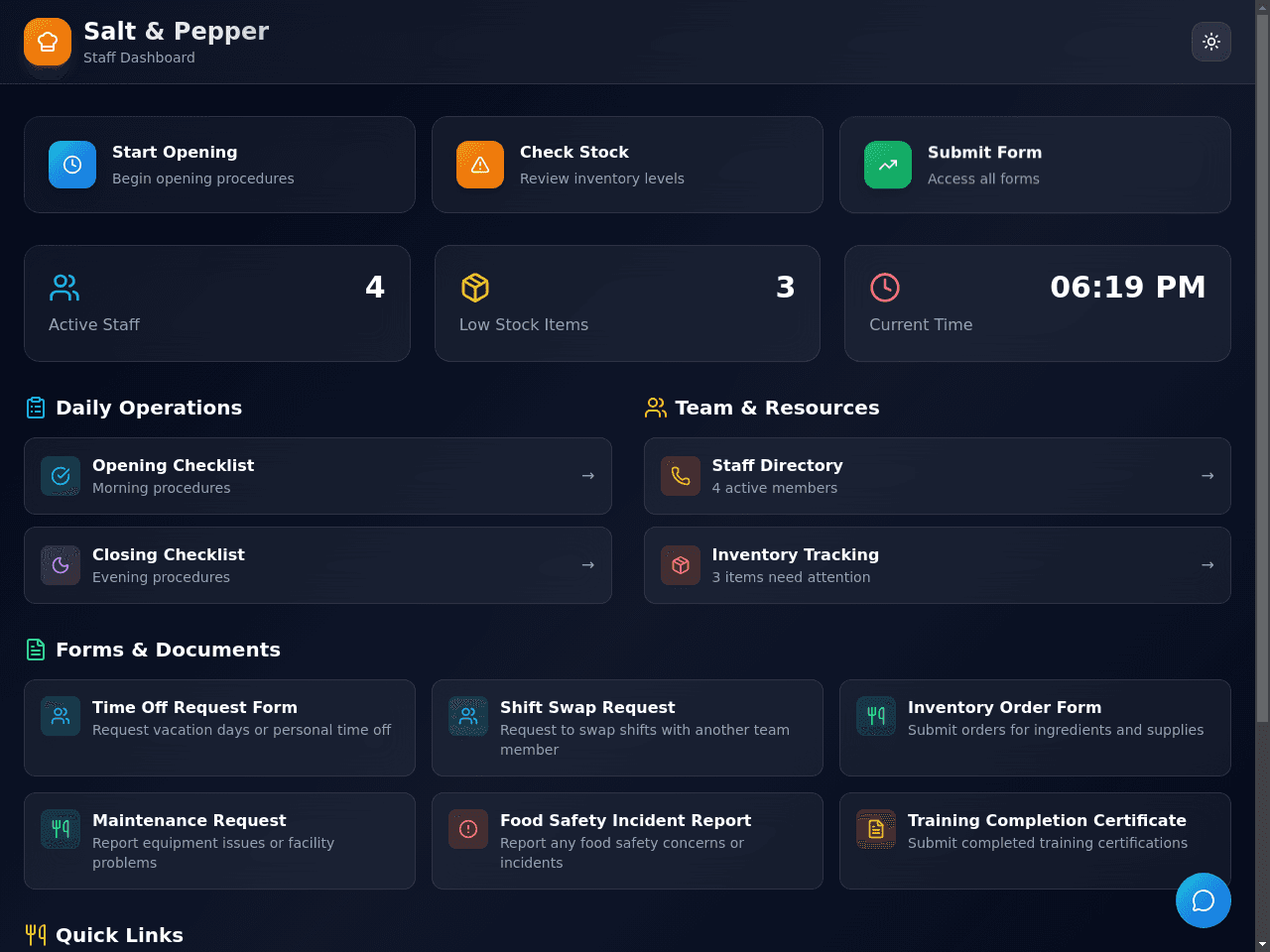1270x952 pixels.
Task: Click the arrow on Staff Directory row
Action: pyautogui.click(x=1207, y=476)
